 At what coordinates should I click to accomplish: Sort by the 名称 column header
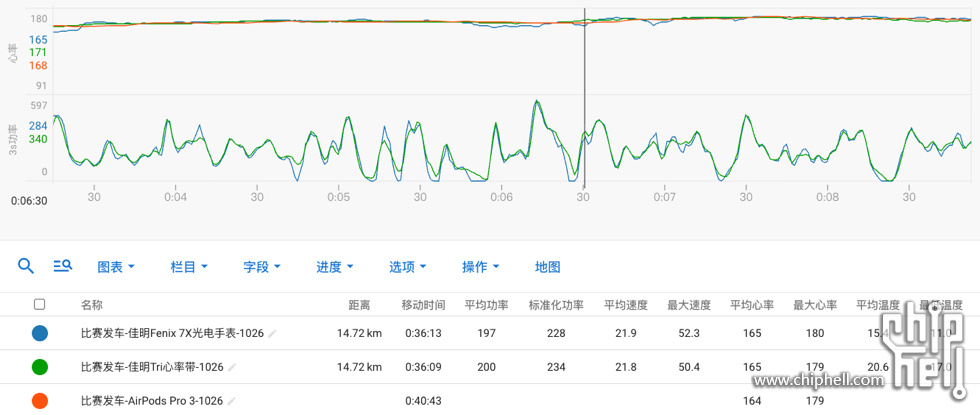(92, 305)
